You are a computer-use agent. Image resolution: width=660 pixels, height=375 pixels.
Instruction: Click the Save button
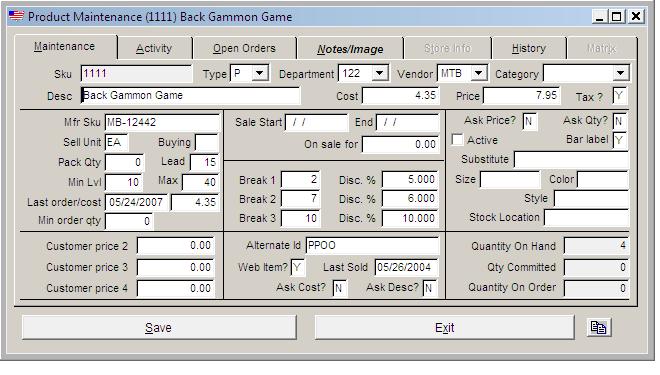pos(159,327)
